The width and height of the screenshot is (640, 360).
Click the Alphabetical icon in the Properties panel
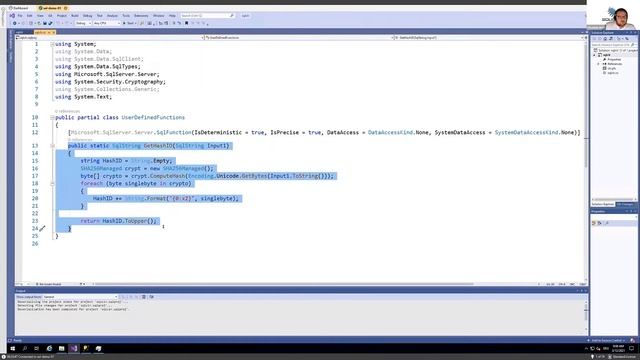coord(600,223)
